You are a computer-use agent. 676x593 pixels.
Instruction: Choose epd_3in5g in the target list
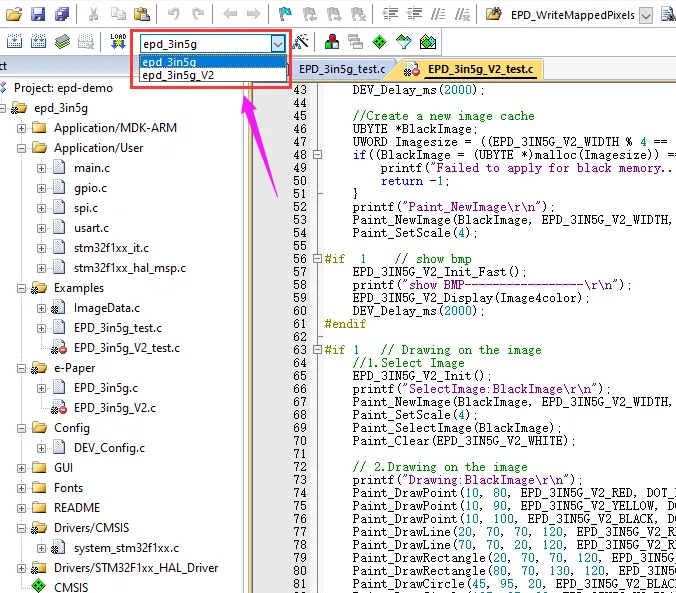213,62
